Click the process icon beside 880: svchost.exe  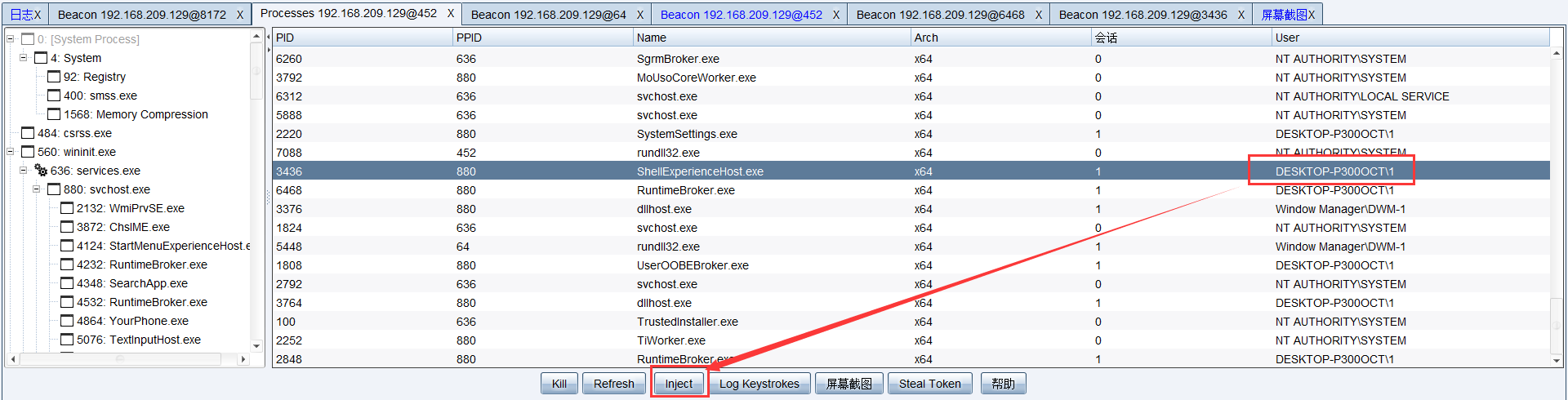(54, 189)
